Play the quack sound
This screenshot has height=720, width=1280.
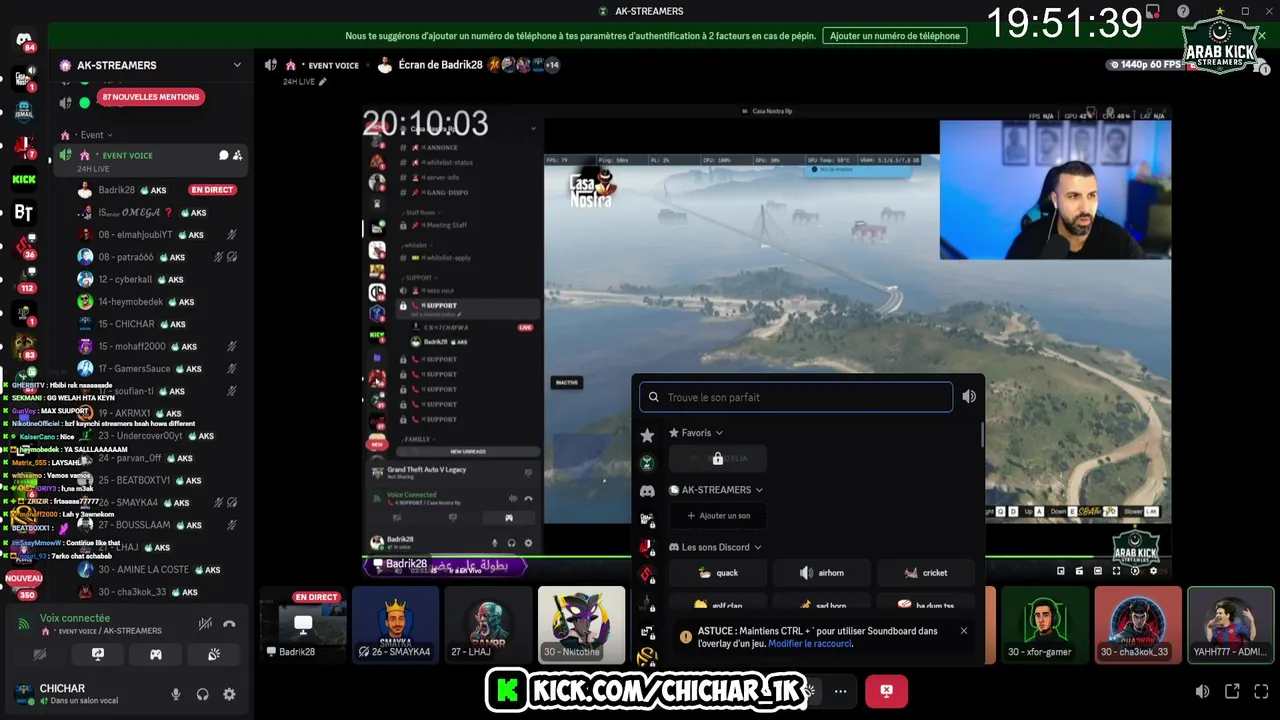pyautogui.click(x=718, y=573)
